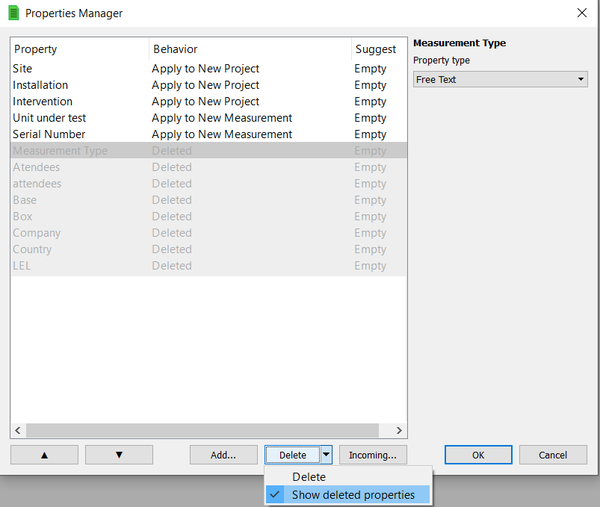600x507 pixels.
Task: Open the Incoming... dialog
Action: pyautogui.click(x=372, y=455)
